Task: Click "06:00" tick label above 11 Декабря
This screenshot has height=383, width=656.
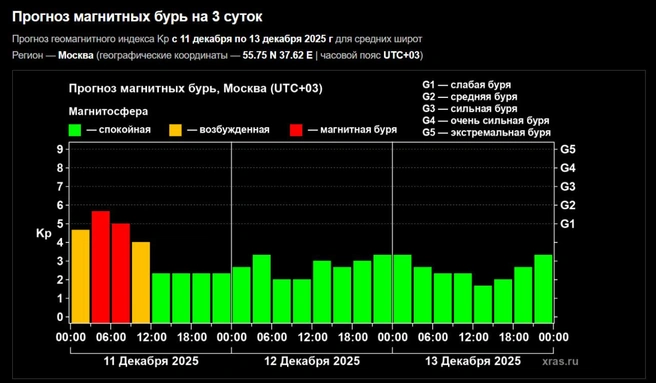Action: (x=111, y=337)
